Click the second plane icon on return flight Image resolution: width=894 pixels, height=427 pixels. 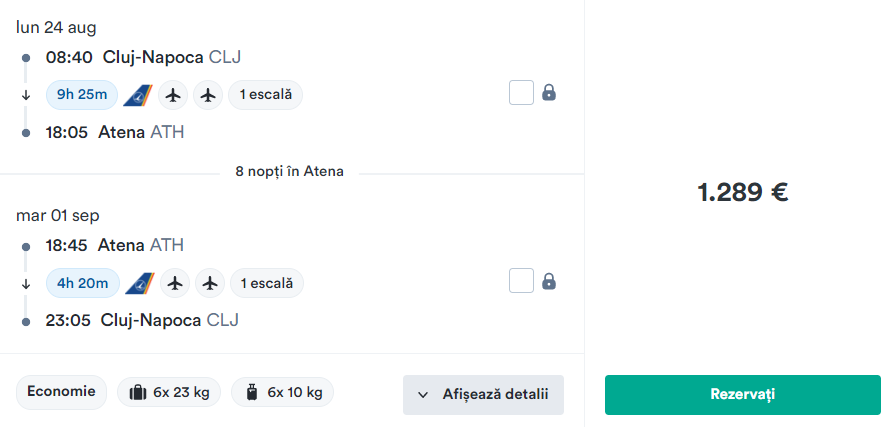210,283
